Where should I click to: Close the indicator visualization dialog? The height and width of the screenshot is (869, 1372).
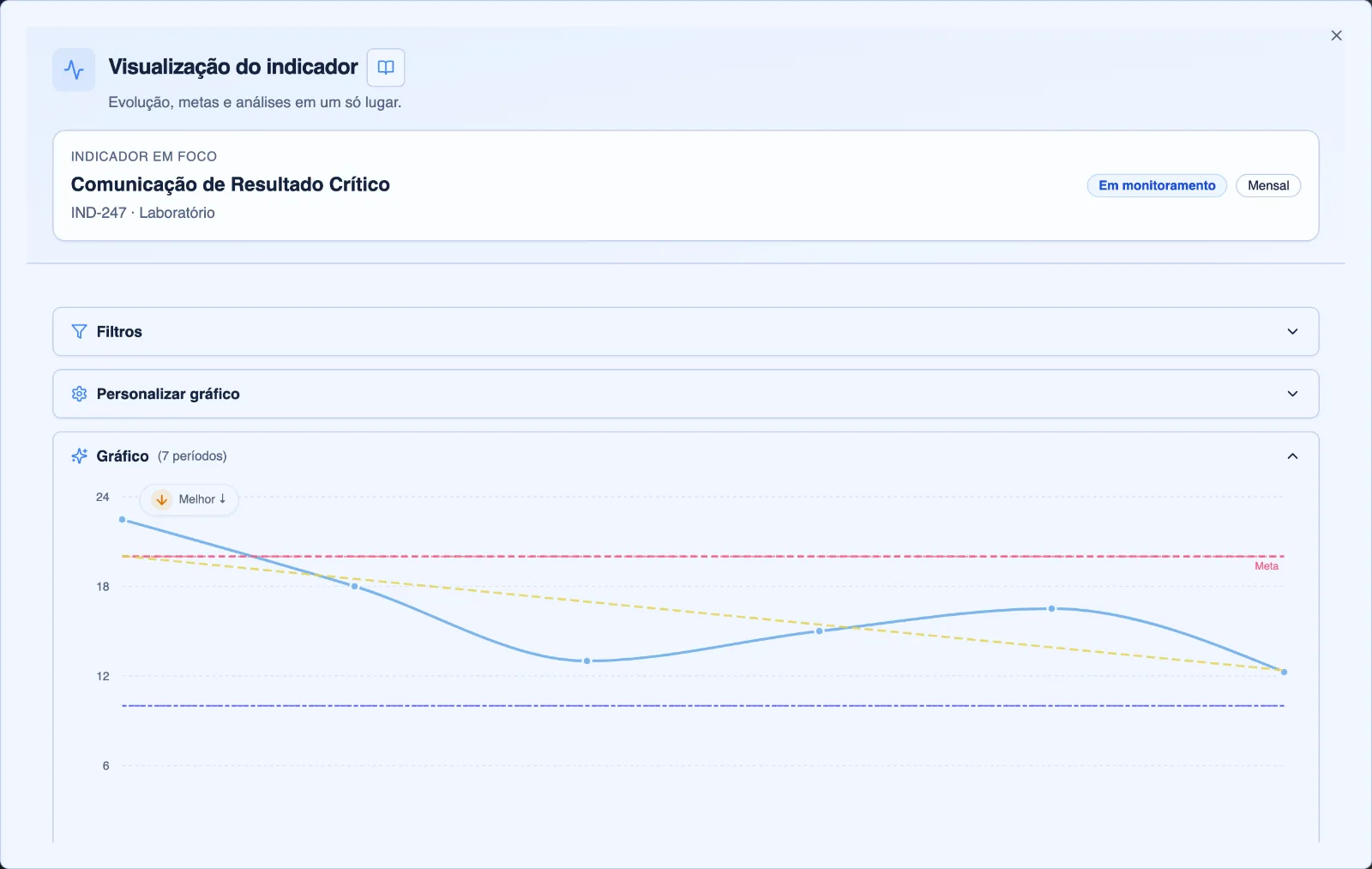point(1336,35)
